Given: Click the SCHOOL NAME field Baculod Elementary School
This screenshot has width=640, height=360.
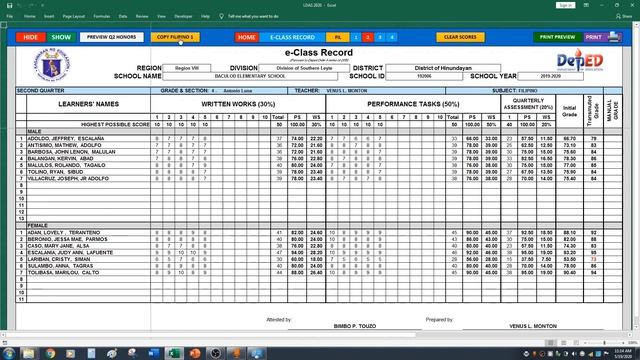Looking at the screenshot, I should (250, 76).
